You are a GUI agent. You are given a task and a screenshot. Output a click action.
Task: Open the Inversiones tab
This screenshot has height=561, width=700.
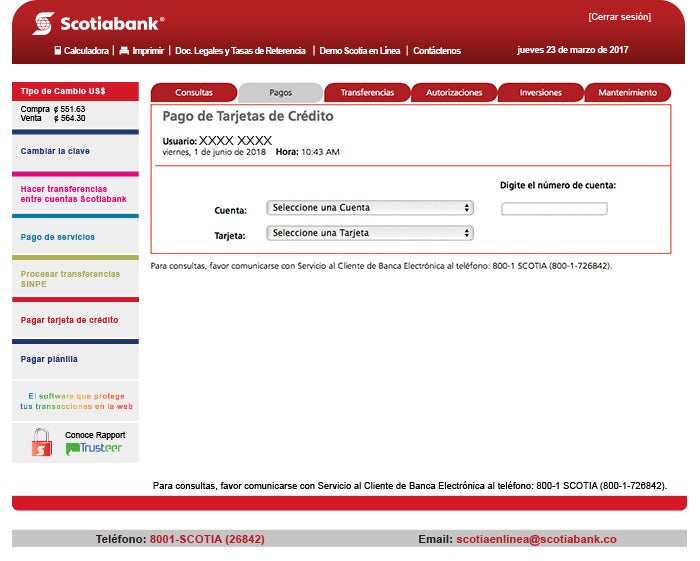(541, 93)
